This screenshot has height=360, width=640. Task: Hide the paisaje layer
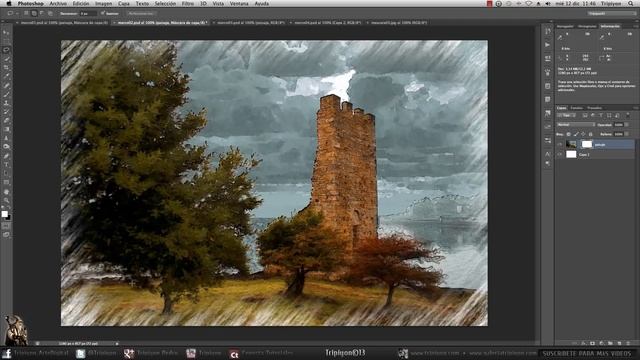coord(560,144)
